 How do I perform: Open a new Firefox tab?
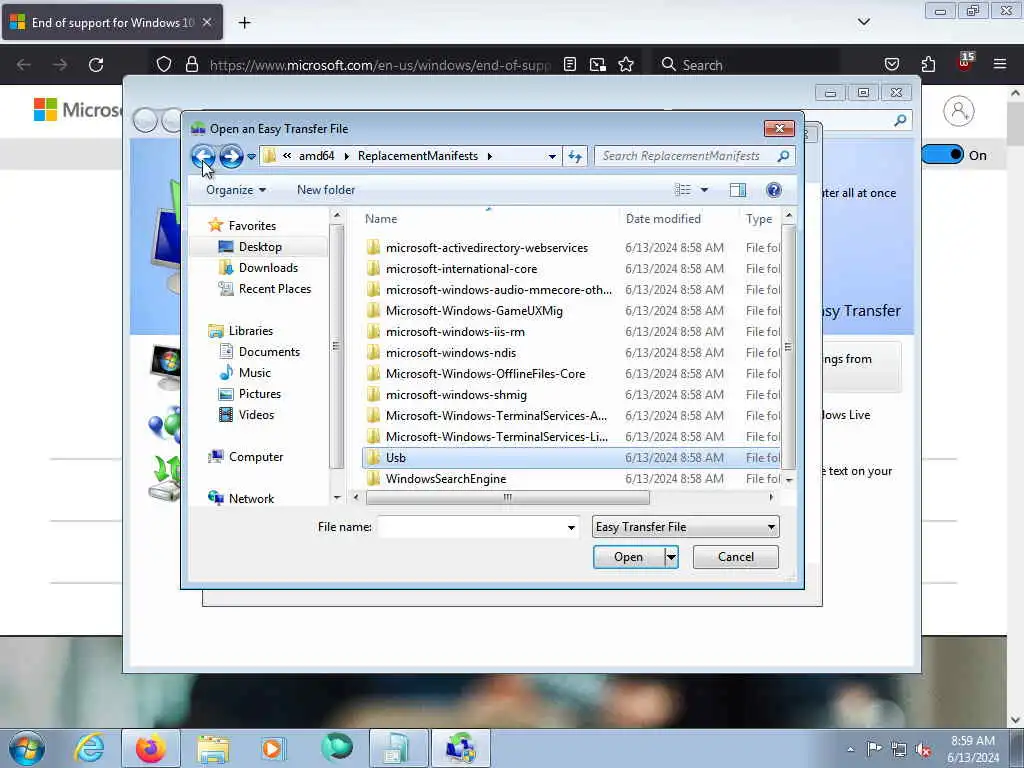[244, 23]
